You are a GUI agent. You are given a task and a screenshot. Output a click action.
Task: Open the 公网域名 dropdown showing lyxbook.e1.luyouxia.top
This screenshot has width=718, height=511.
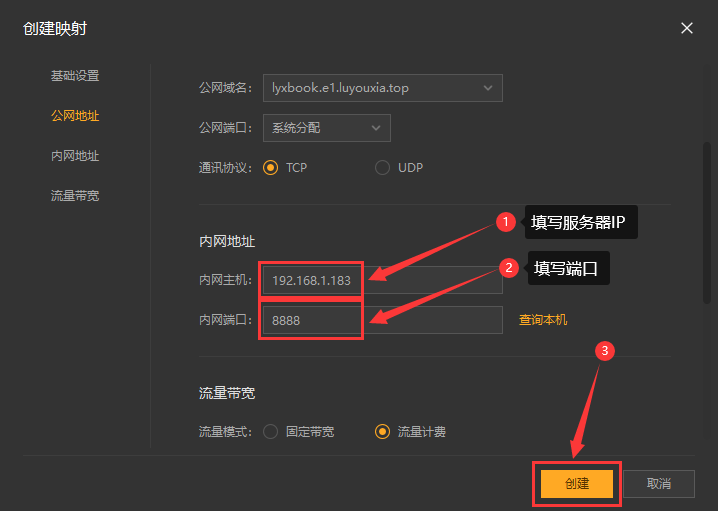[x=383, y=88]
